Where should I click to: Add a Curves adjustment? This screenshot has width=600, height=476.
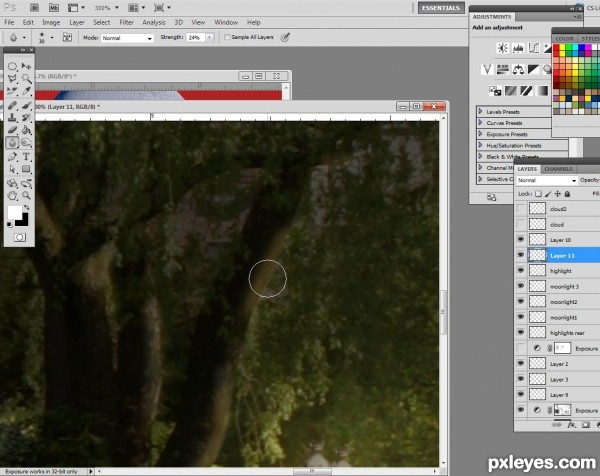click(534, 48)
